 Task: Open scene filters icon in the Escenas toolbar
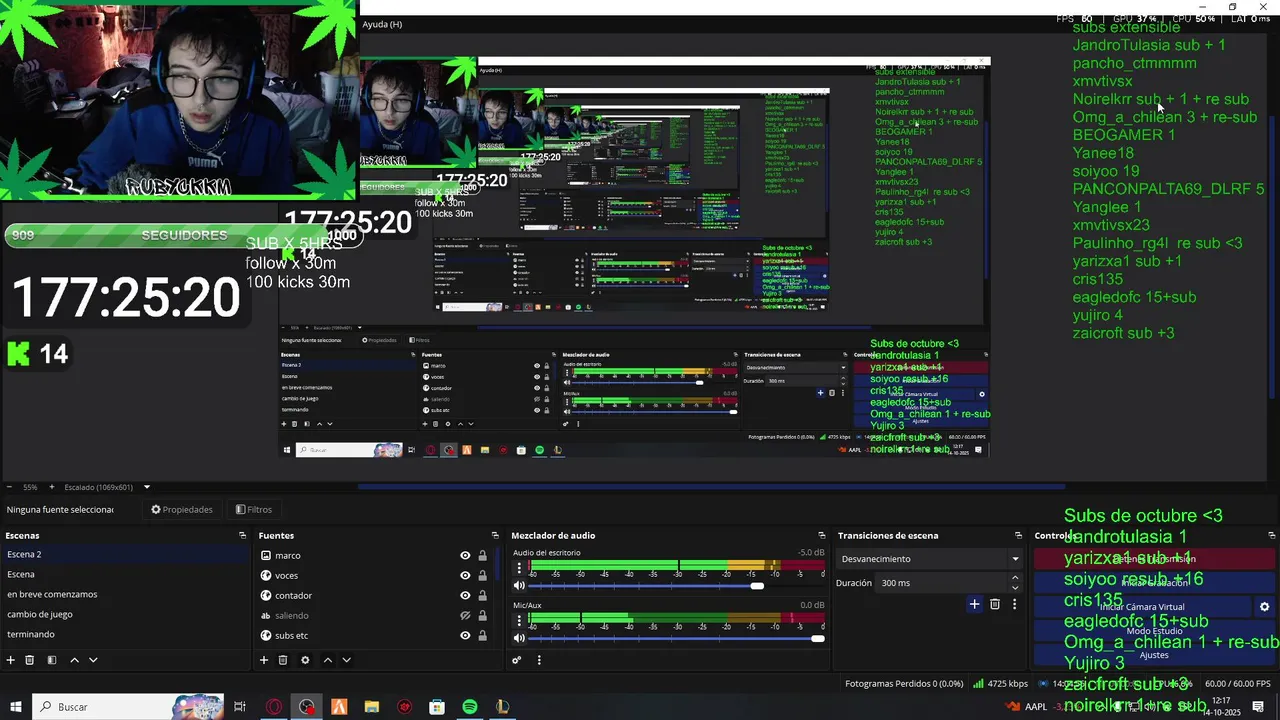coord(51,660)
